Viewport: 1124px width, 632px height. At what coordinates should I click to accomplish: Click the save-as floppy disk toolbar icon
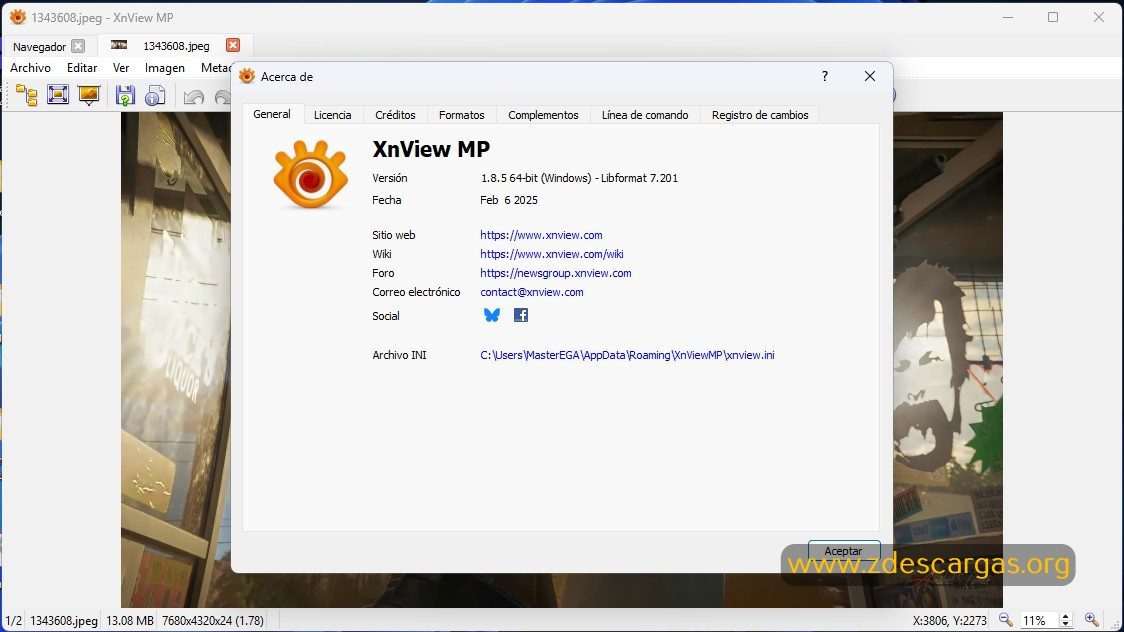[x=125, y=95]
